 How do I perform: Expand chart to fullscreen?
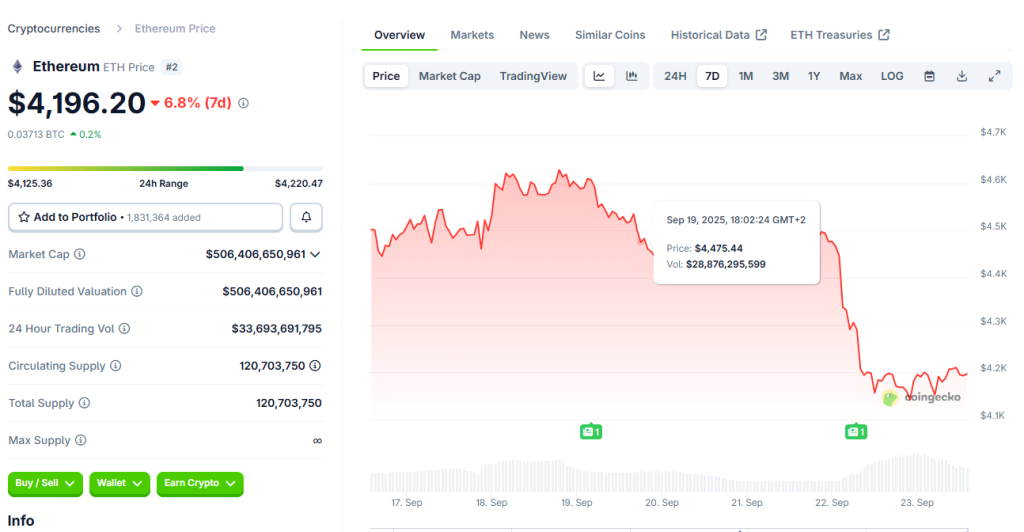[995, 76]
